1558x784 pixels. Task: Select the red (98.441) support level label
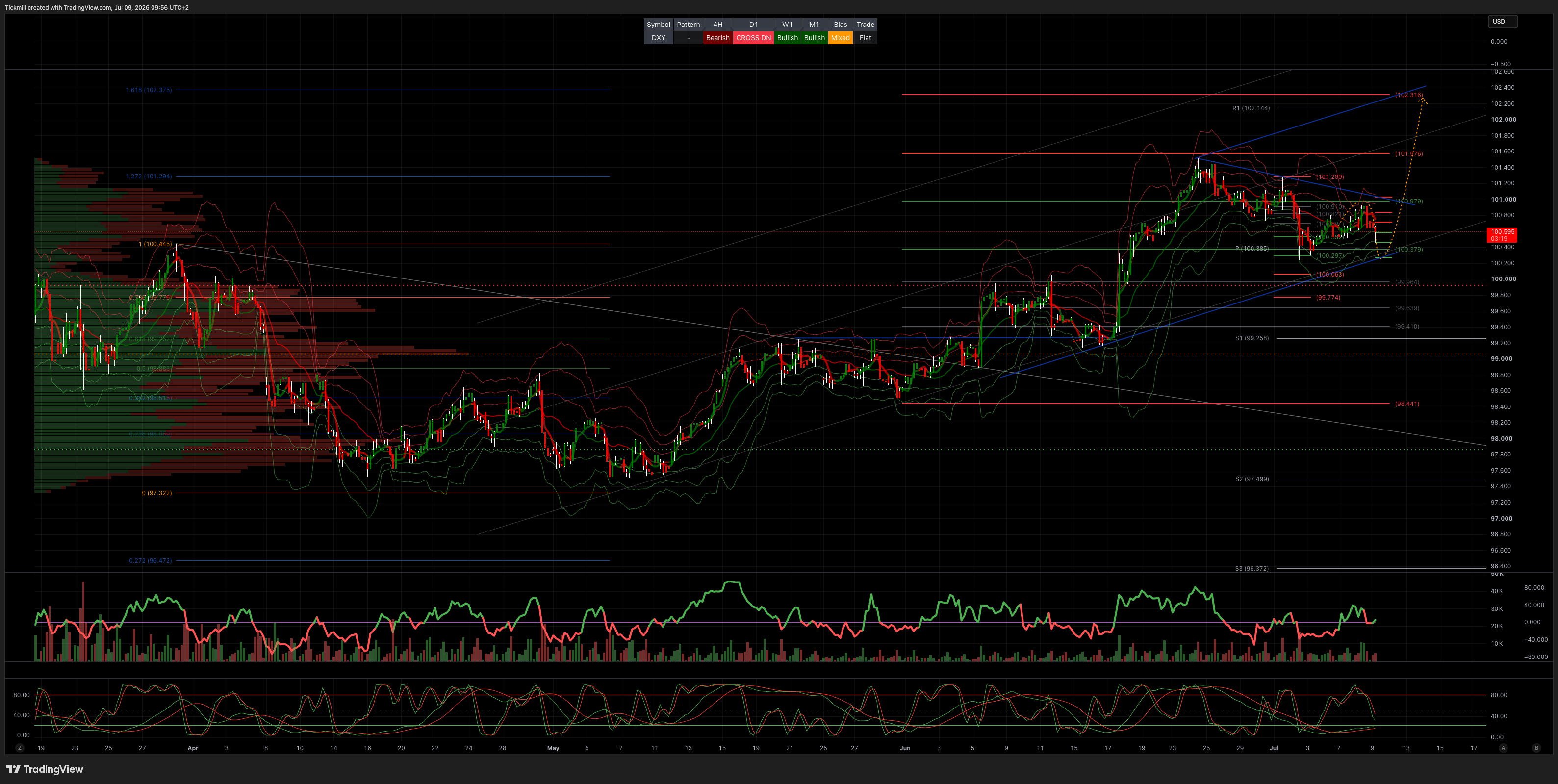pyautogui.click(x=1407, y=404)
